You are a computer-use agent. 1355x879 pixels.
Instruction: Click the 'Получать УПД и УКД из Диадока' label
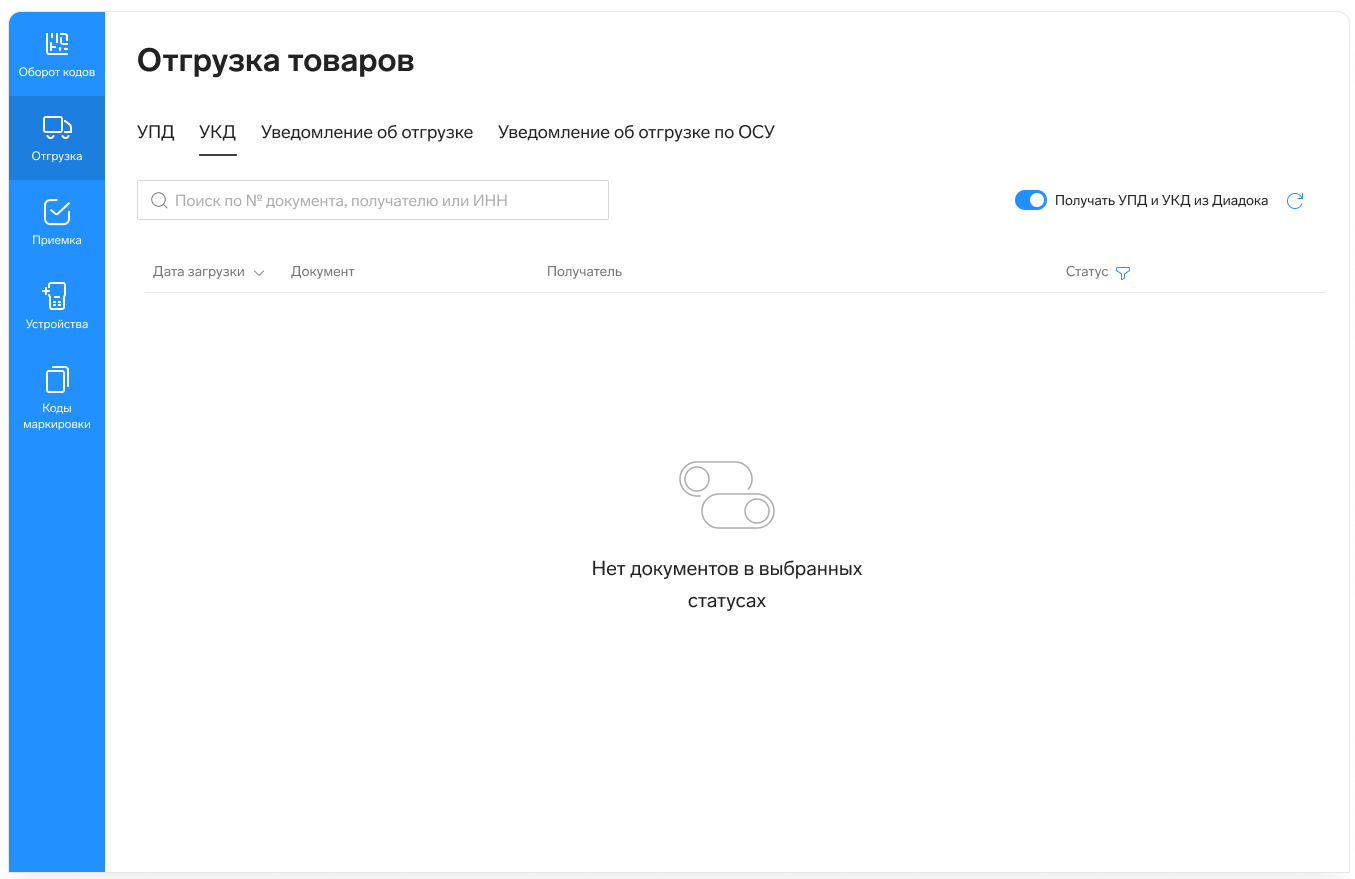point(1161,201)
